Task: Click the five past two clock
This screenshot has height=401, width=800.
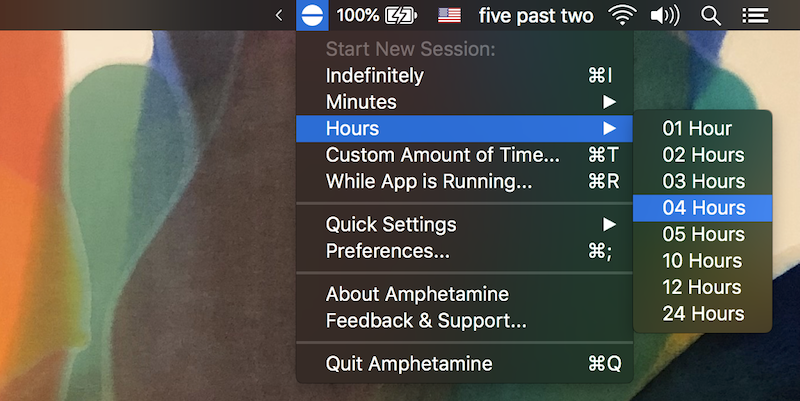Action: 536,15
